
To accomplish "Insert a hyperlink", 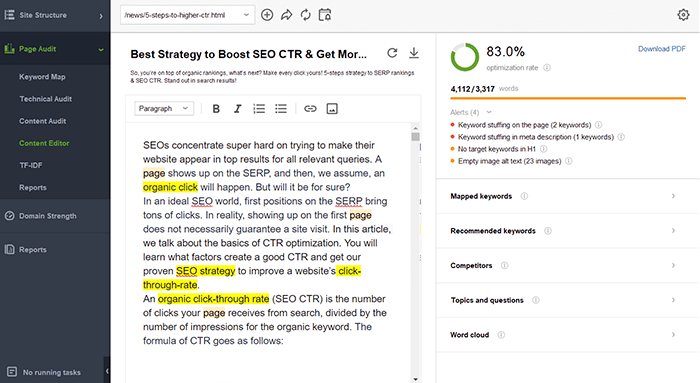I will pos(310,108).
